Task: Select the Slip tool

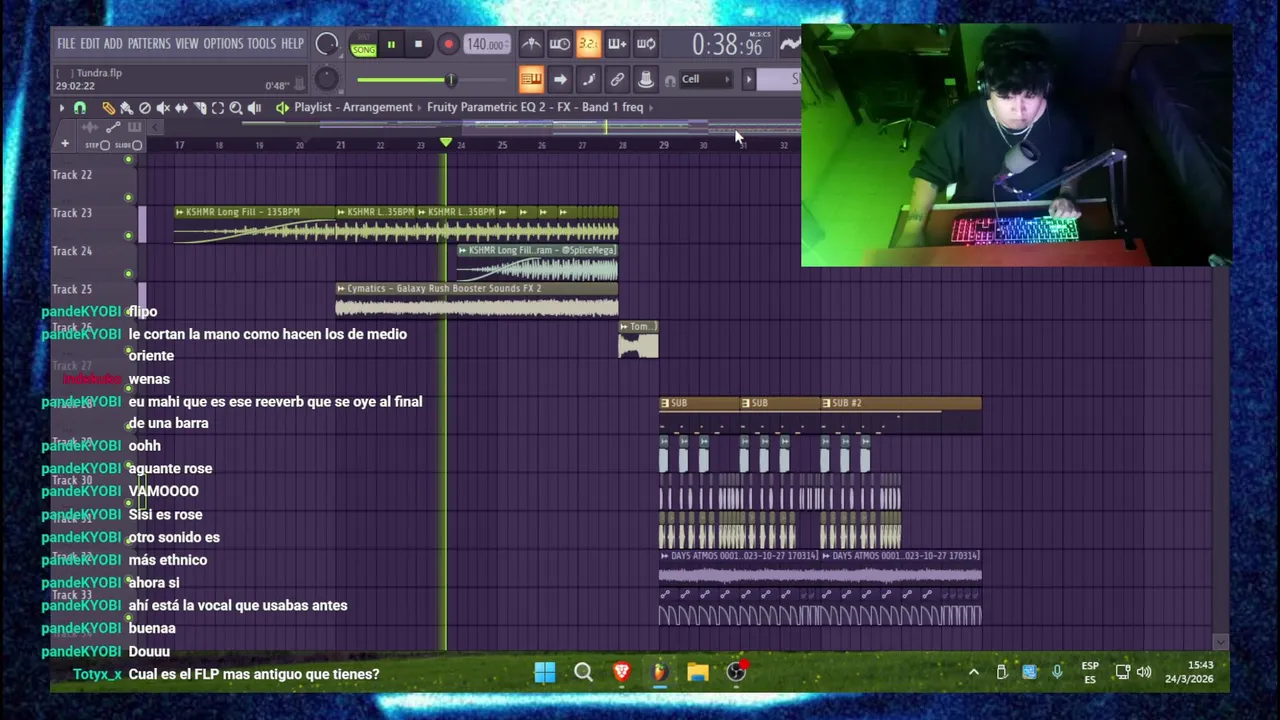Action: click(181, 108)
